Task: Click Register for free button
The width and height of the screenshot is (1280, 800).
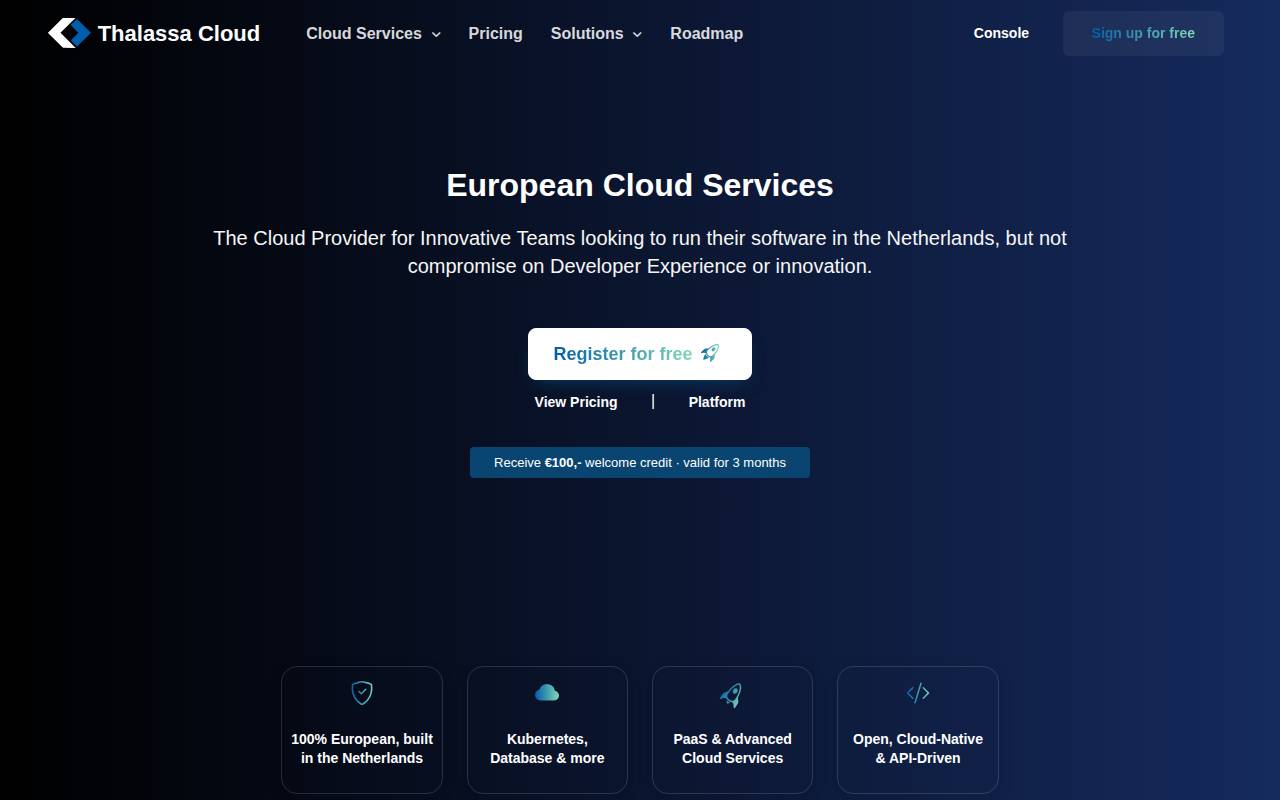Action: pos(640,354)
